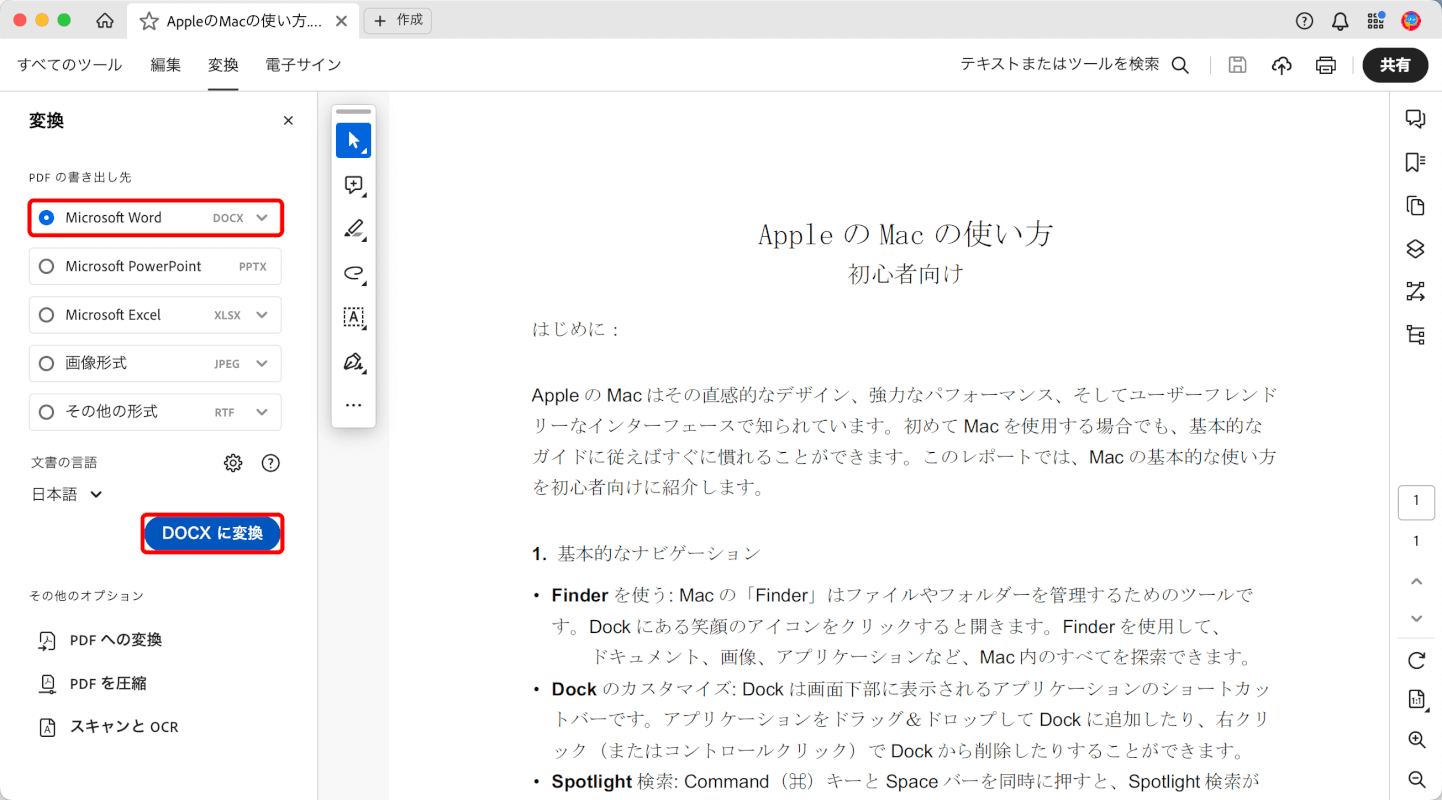Open the fit page display icon
The height and width of the screenshot is (800, 1442).
(x=1416, y=699)
